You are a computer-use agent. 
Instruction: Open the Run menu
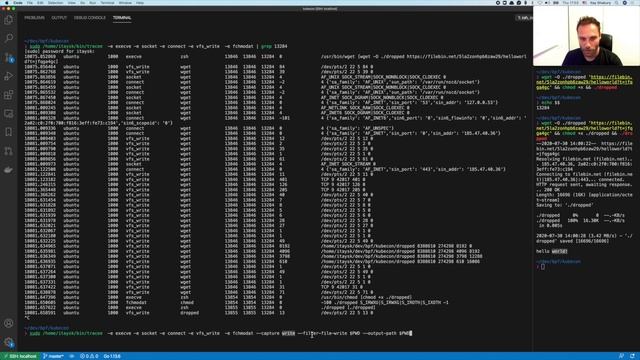(93, 3)
